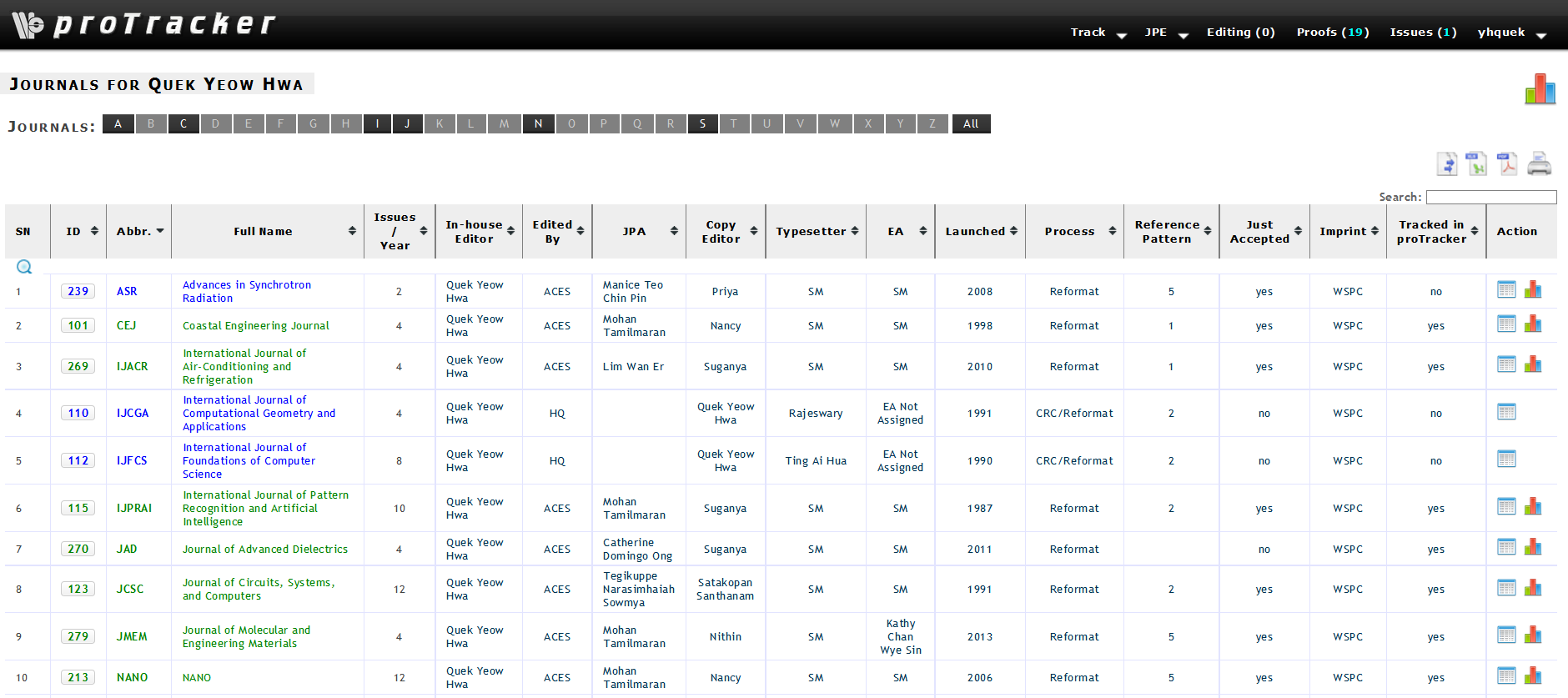The height and width of the screenshot is (698, 1568).
Task: Export the journal table to Excel (XLS)
Action: point(1477,164)
